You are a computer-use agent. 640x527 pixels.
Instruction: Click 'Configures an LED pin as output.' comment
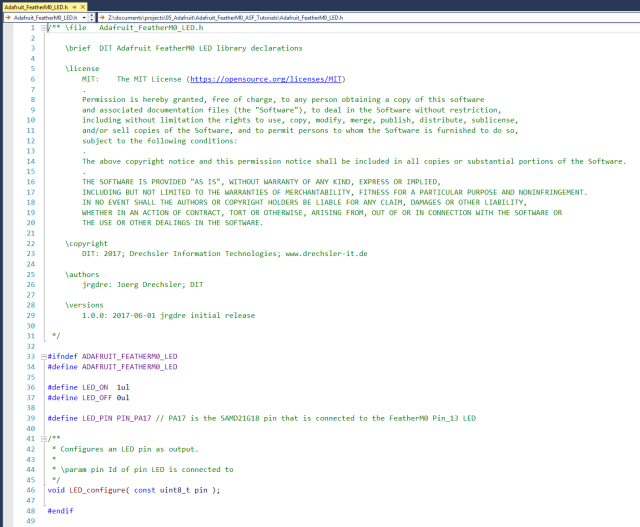click(129, 449)
